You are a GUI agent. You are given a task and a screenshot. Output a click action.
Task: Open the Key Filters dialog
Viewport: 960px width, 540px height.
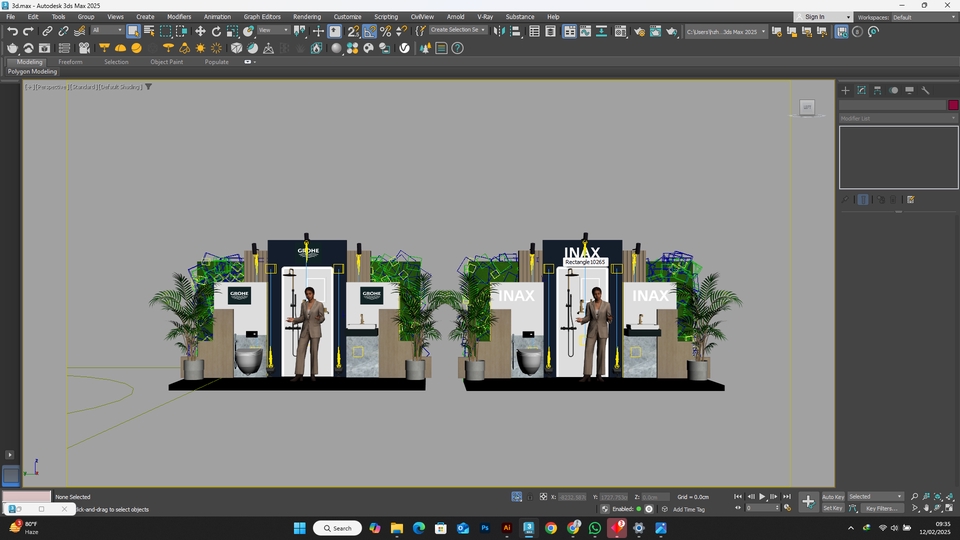[882, 508]
